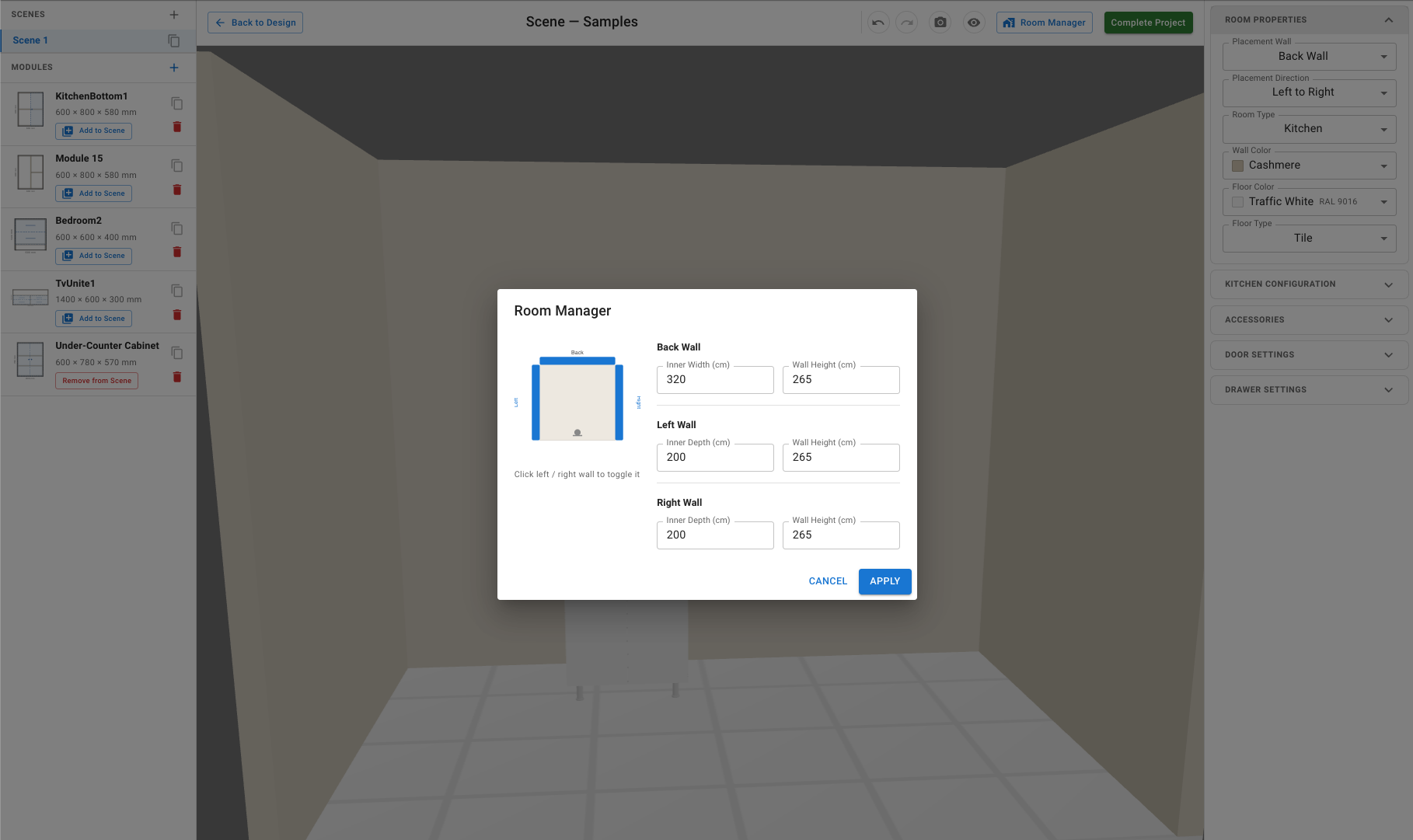Delete the TvUnite1 module
Screen dimensions: 1413x840
[x=177, y=315]
